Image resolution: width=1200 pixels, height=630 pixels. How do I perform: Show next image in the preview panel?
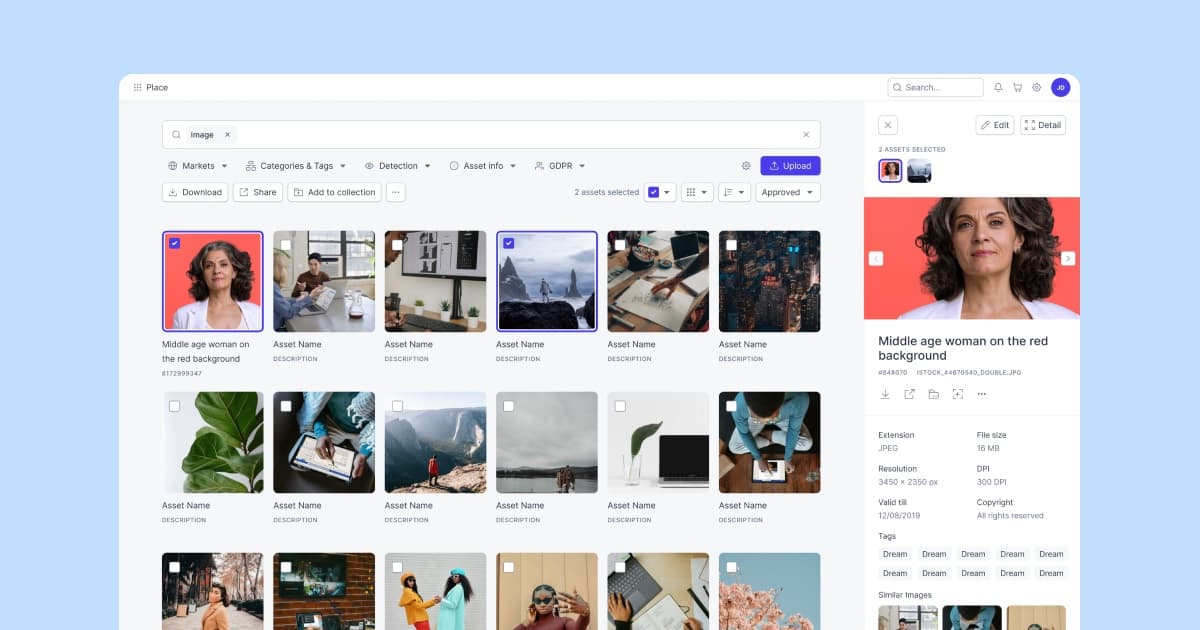[1068, 258]
